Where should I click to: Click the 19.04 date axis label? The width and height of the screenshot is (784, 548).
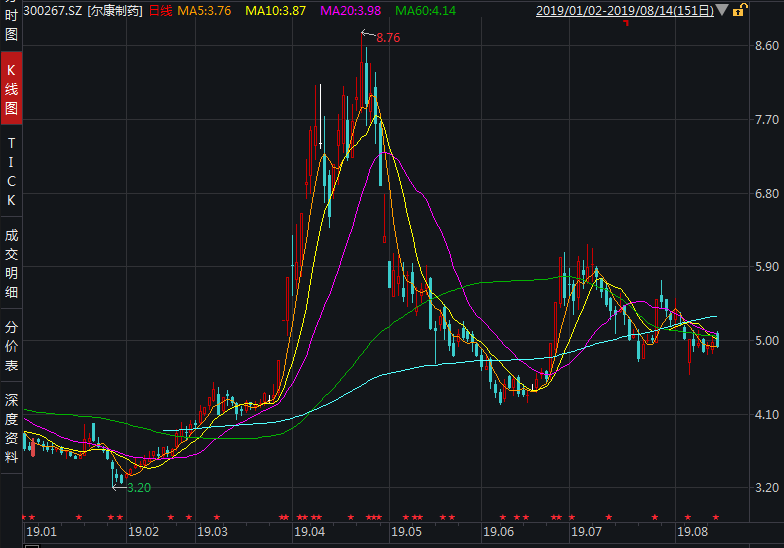(310, 532)
